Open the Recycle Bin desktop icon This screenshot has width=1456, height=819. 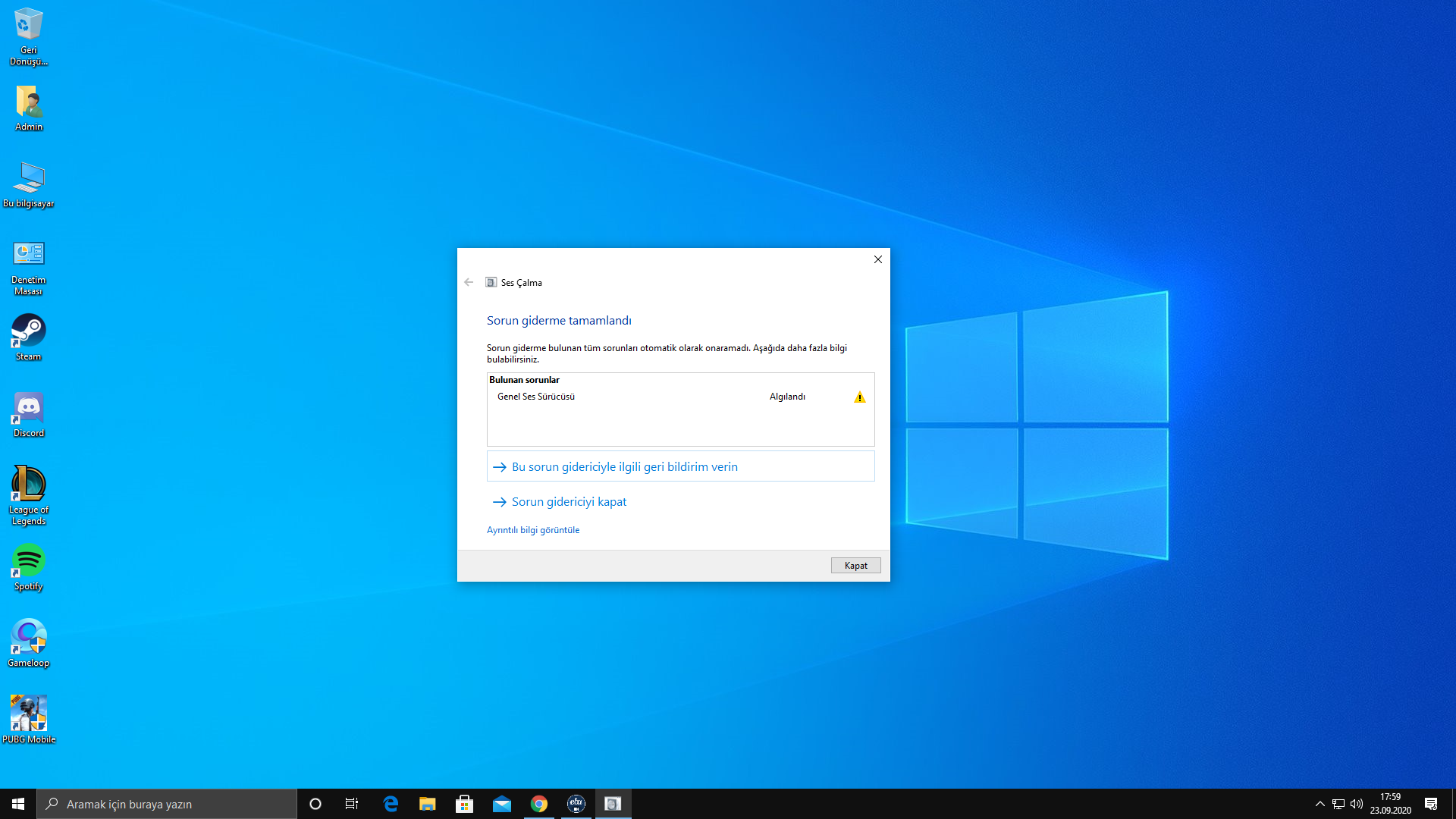point(28,36)
